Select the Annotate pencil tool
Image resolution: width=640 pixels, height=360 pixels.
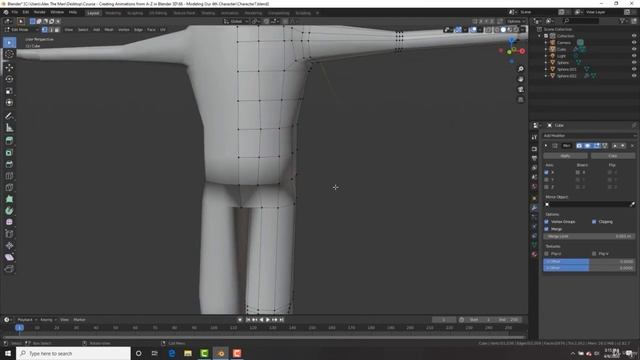[9, 116]
